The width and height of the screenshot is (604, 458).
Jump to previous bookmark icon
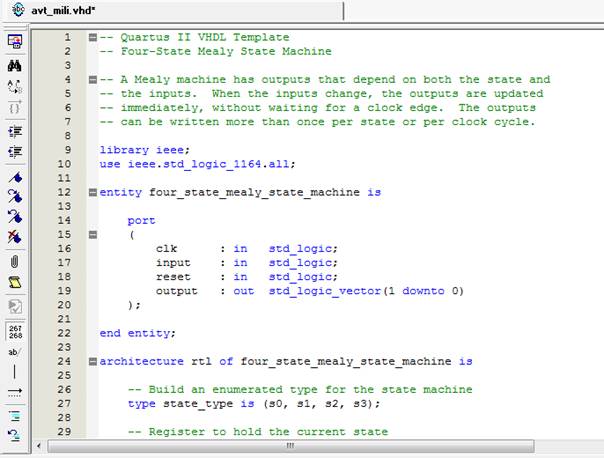coord(15,216)
